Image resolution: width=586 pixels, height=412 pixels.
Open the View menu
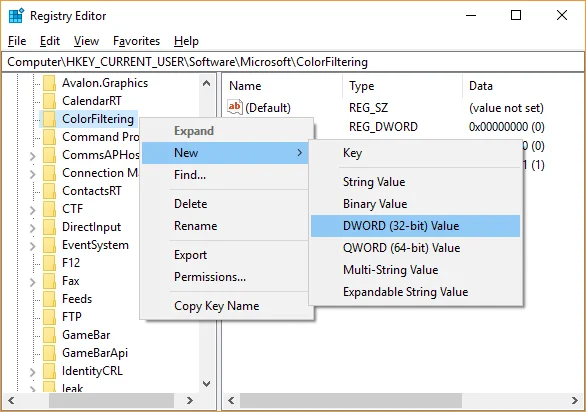click(86, 41)
